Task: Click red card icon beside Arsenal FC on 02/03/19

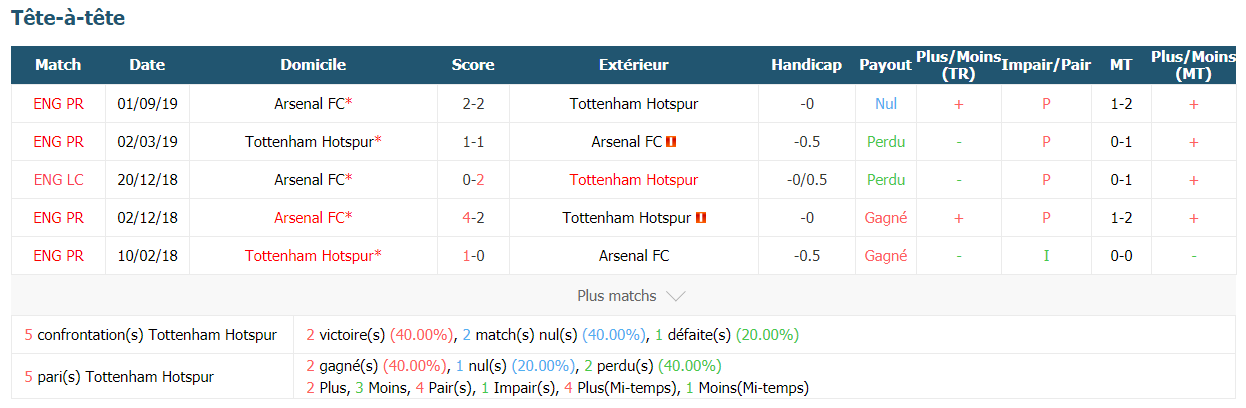Action: (672, 142)
